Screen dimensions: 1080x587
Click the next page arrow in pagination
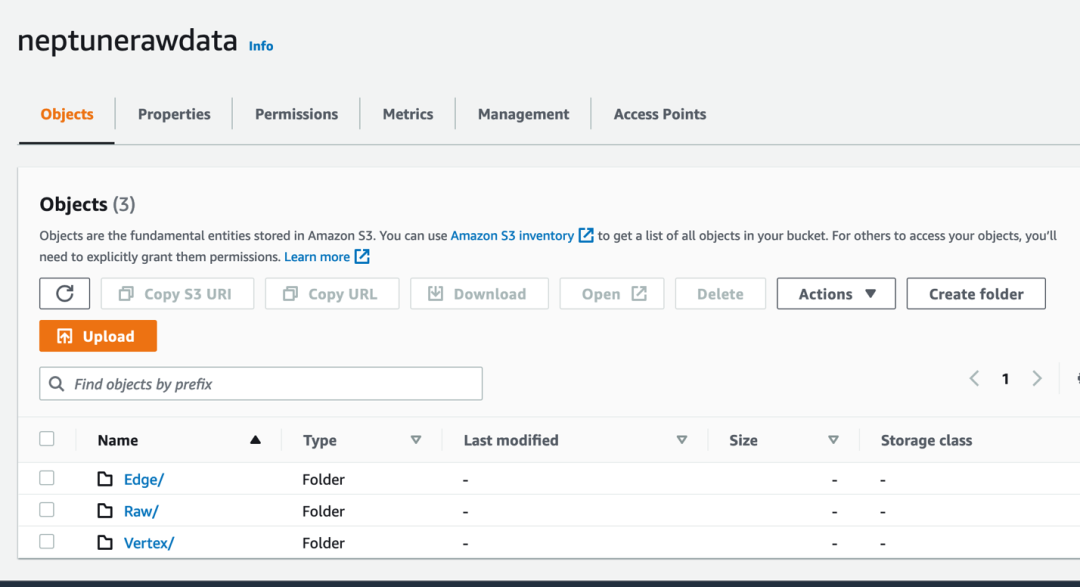pyautogui.click(x=1037, y=379)
